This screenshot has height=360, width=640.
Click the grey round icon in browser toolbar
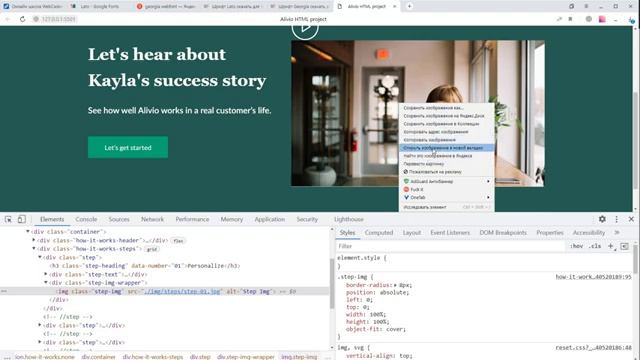588,19
